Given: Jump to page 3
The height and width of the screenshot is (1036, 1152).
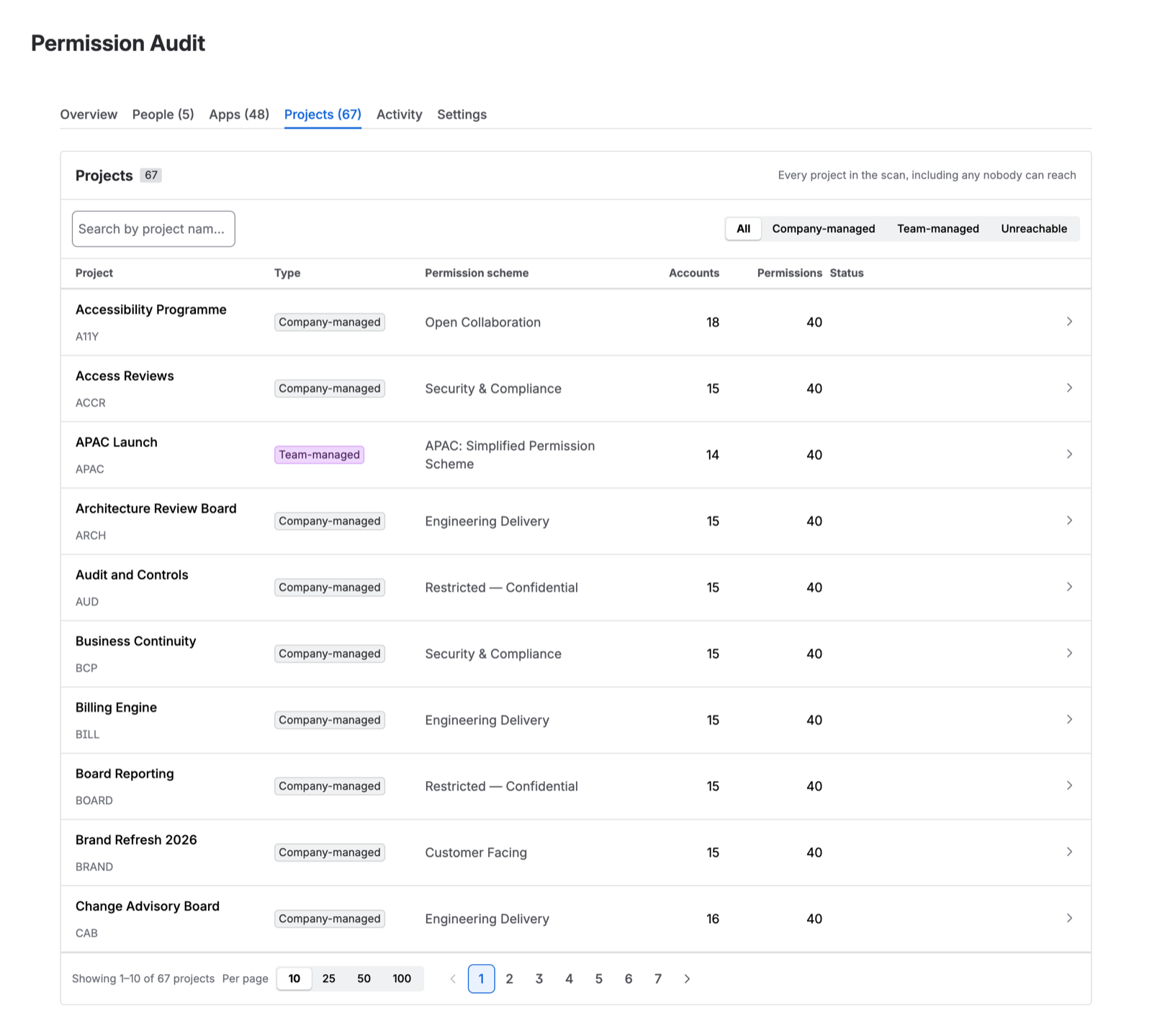Looking at the screenshot, I should [x=539, y=978].
